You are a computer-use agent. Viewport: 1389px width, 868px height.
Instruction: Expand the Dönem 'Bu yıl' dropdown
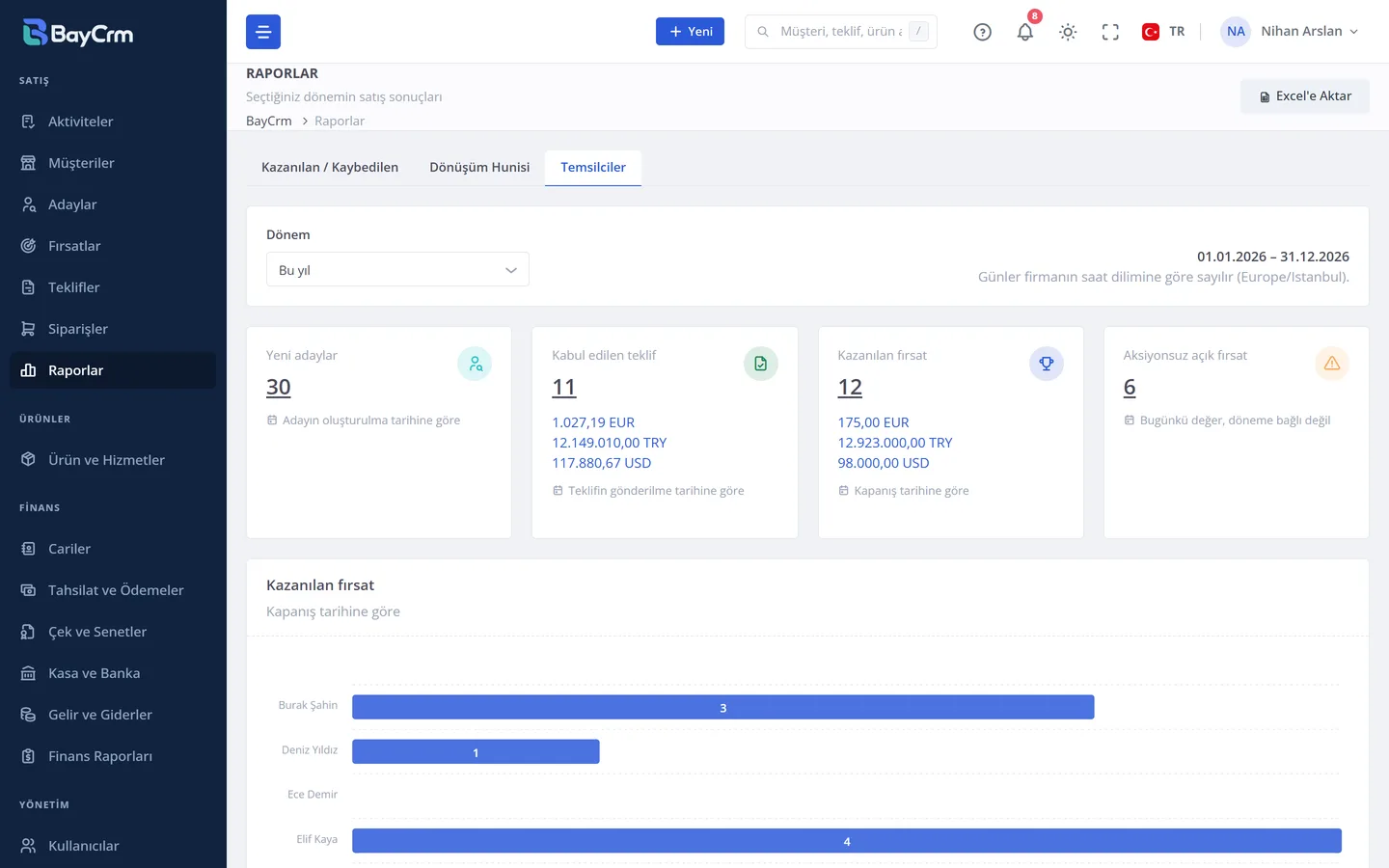[x=397, y=270]
